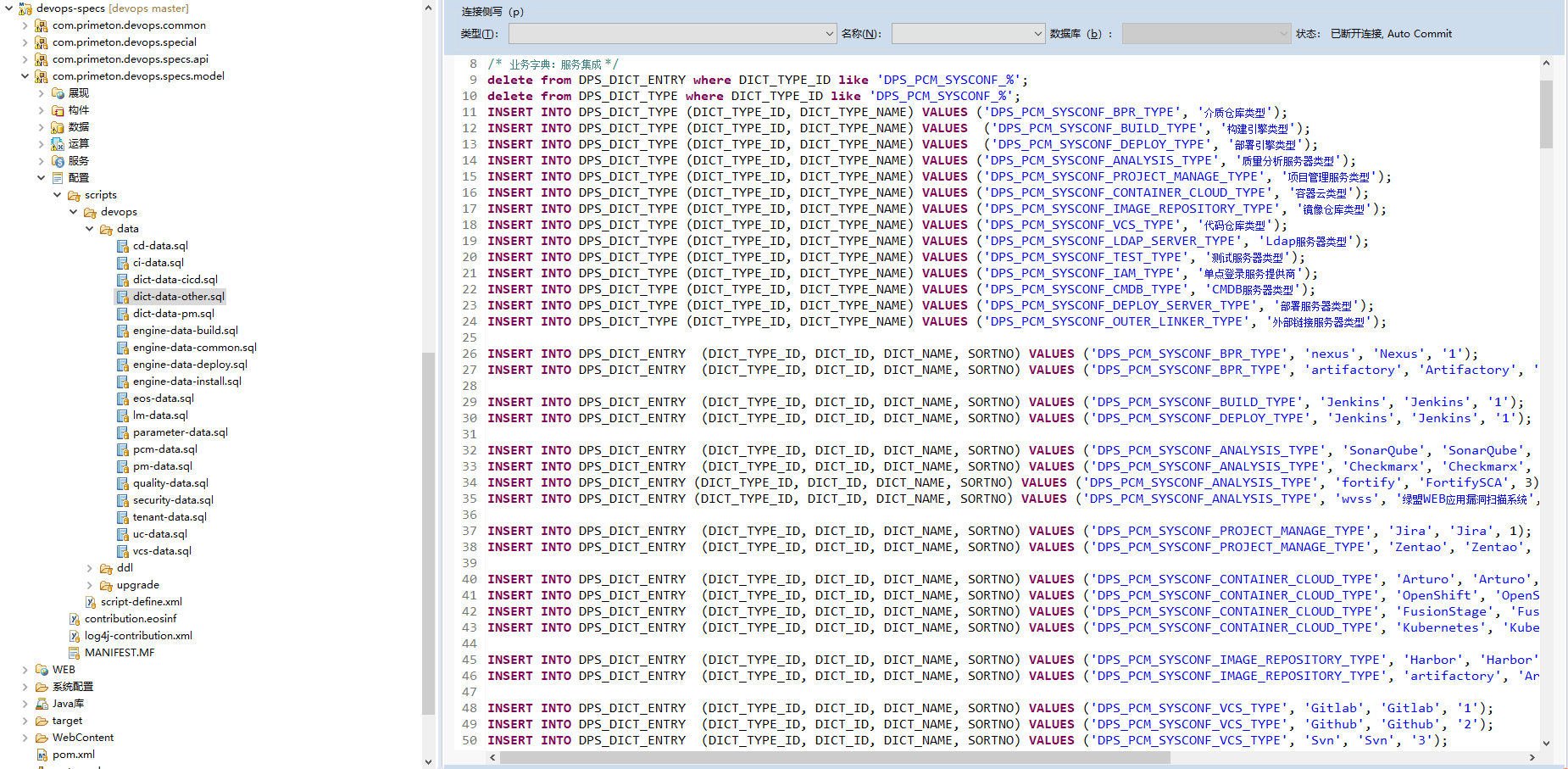
Task: Open the 名称 combo box
Action: [x=1037, y=34]
